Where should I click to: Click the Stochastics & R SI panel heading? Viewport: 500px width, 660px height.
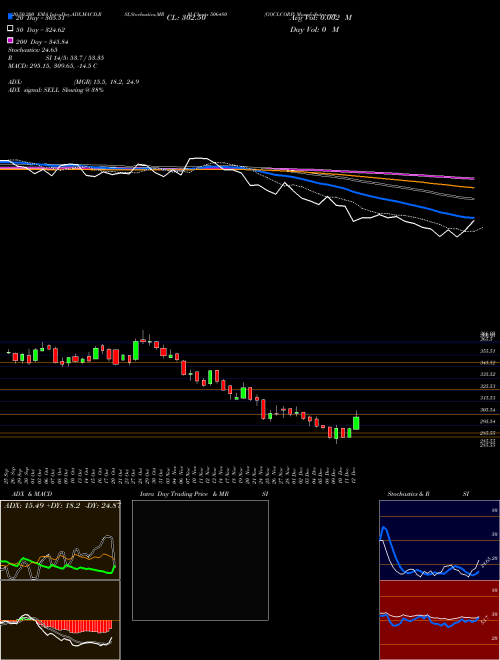coord(428,494)
